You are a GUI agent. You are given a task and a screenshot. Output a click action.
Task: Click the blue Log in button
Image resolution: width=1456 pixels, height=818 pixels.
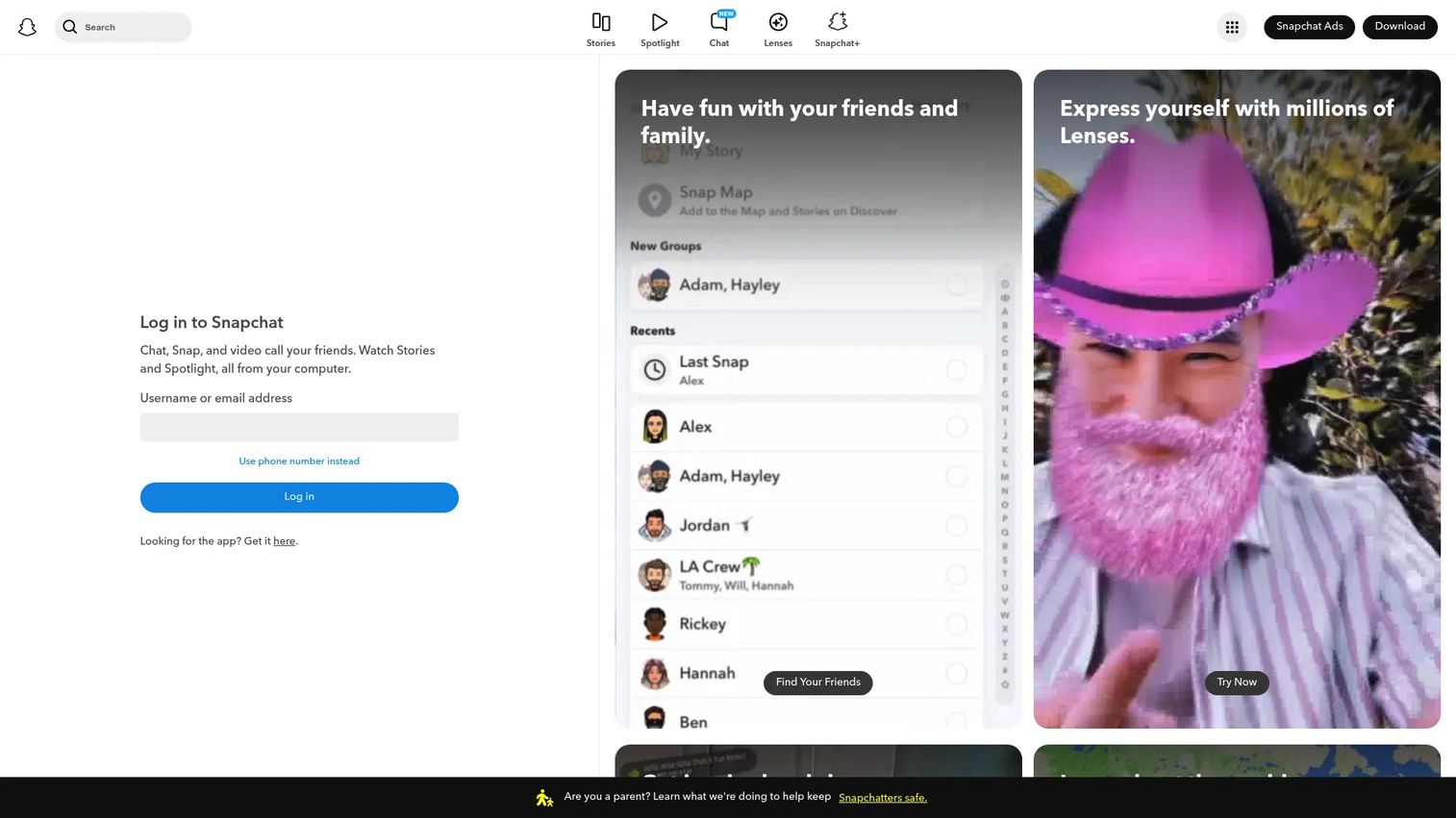point(299,497)
